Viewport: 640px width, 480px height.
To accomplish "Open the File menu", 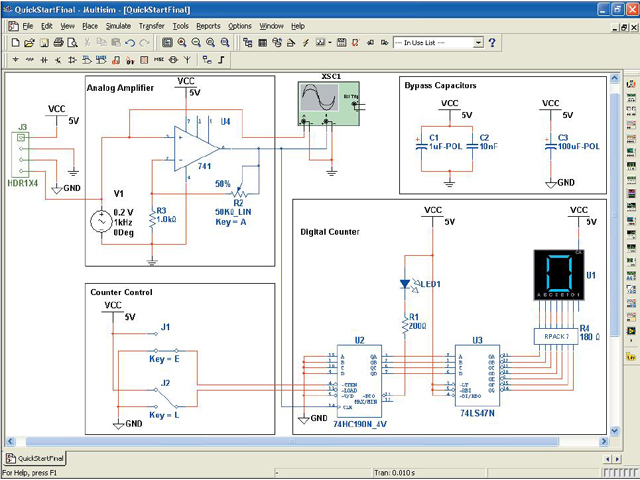I will click(28, 26).
